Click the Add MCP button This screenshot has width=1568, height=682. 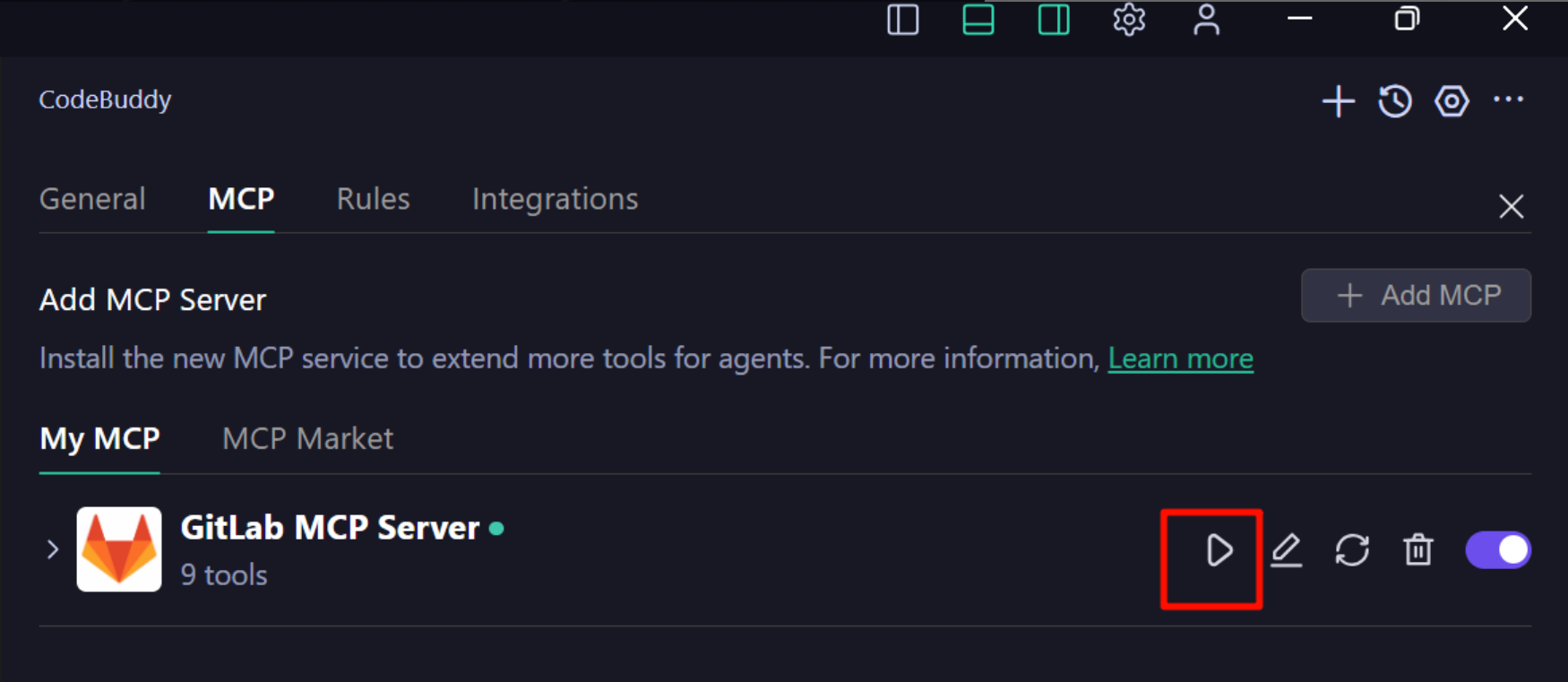1416,296
